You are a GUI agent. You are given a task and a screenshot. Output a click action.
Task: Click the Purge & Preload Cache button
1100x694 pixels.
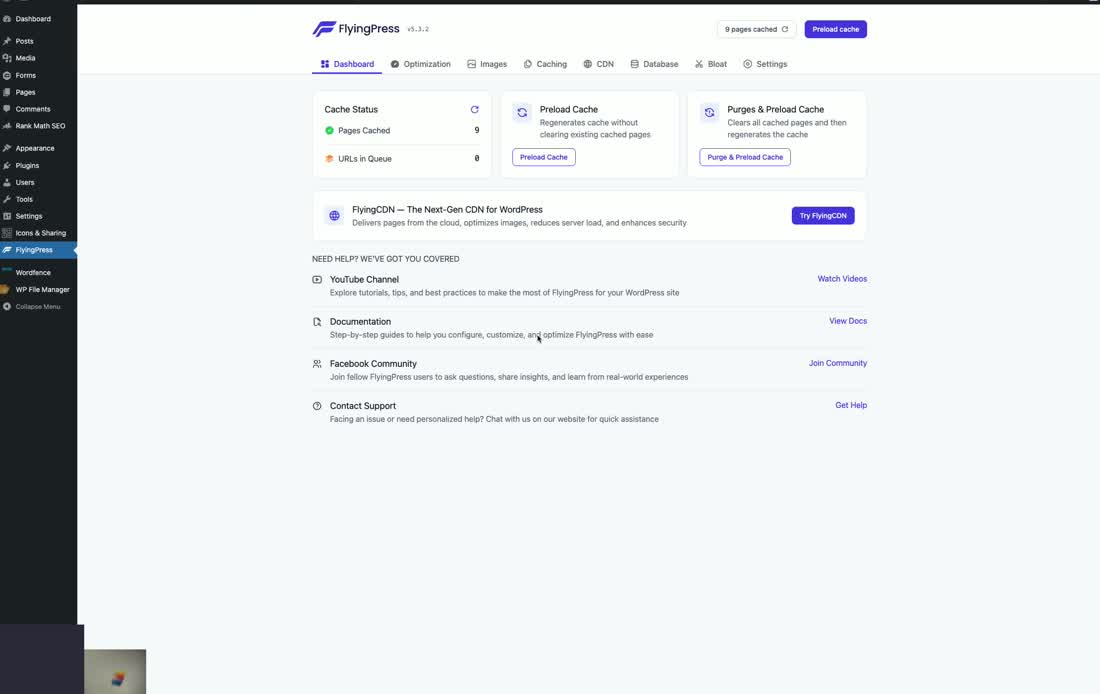click(x=745, y=157)
